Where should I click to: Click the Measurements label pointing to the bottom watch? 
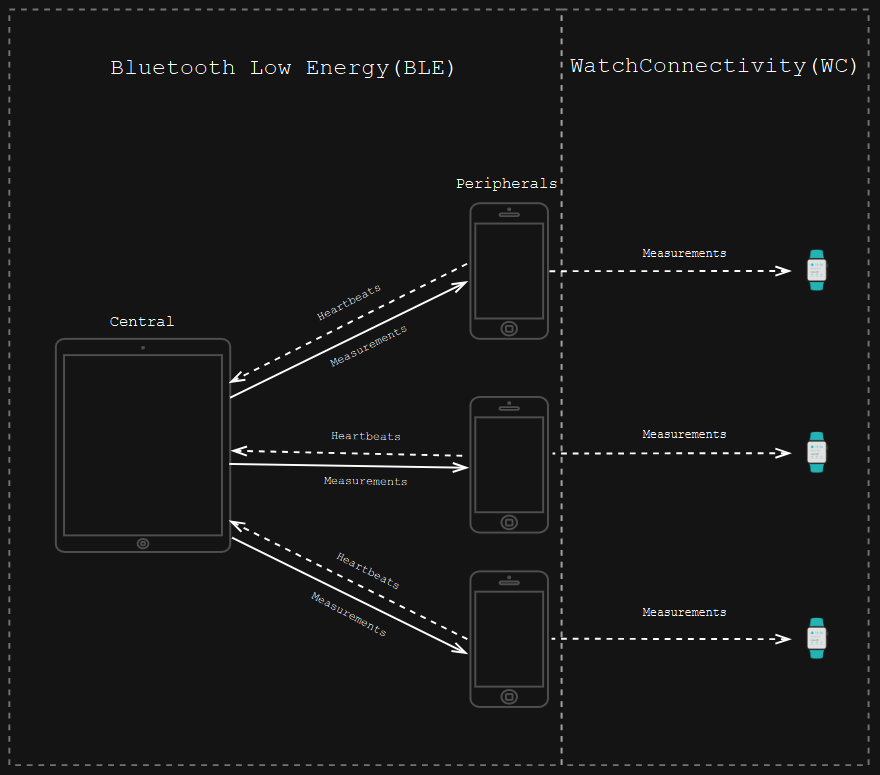point(684,612)
